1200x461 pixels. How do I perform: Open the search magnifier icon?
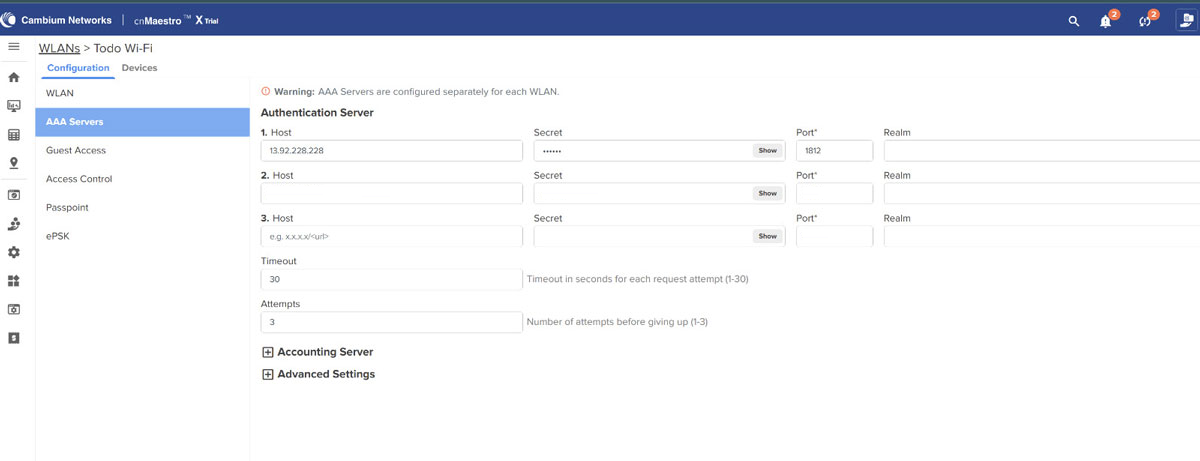click(1074, 21)
